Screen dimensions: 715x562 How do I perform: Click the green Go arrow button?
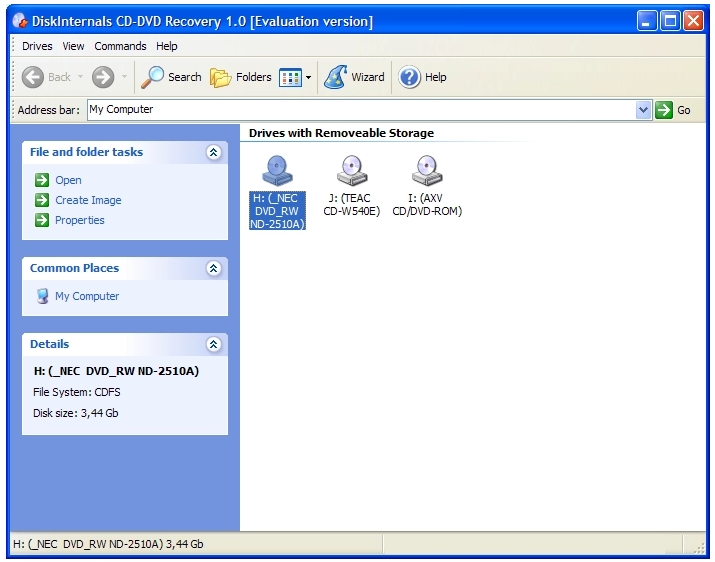(663, 110)
